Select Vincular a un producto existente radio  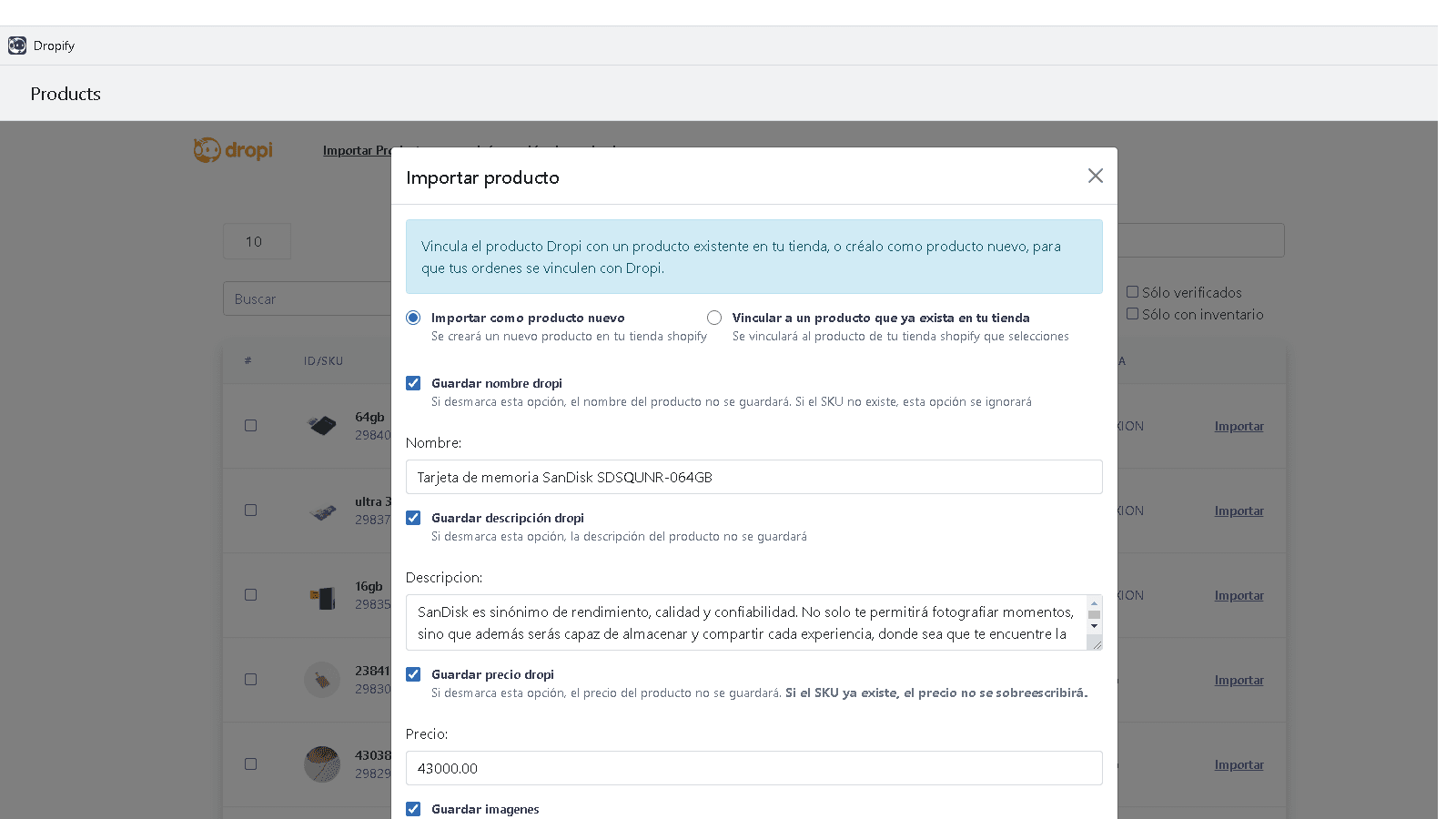(714, 318)
